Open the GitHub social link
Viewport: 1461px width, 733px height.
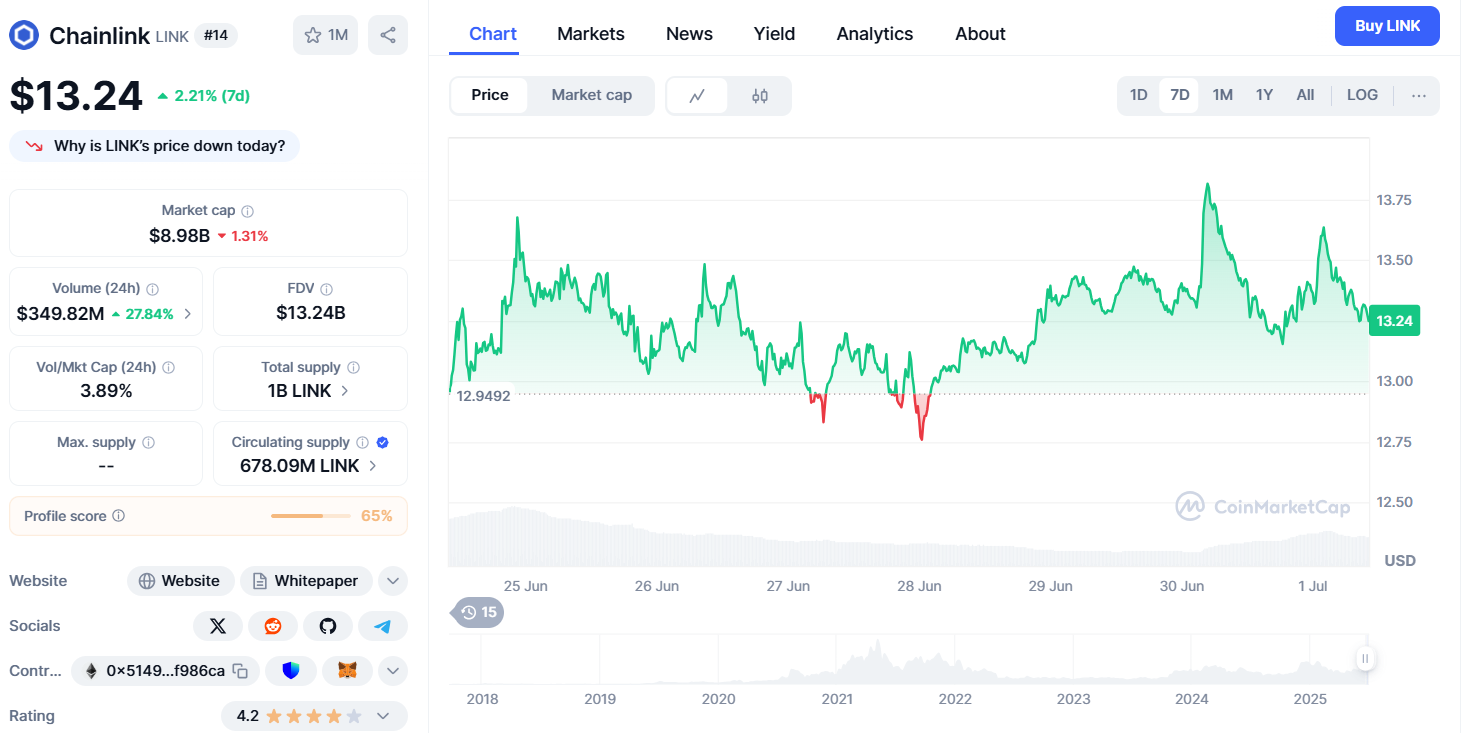coord(328,626)
